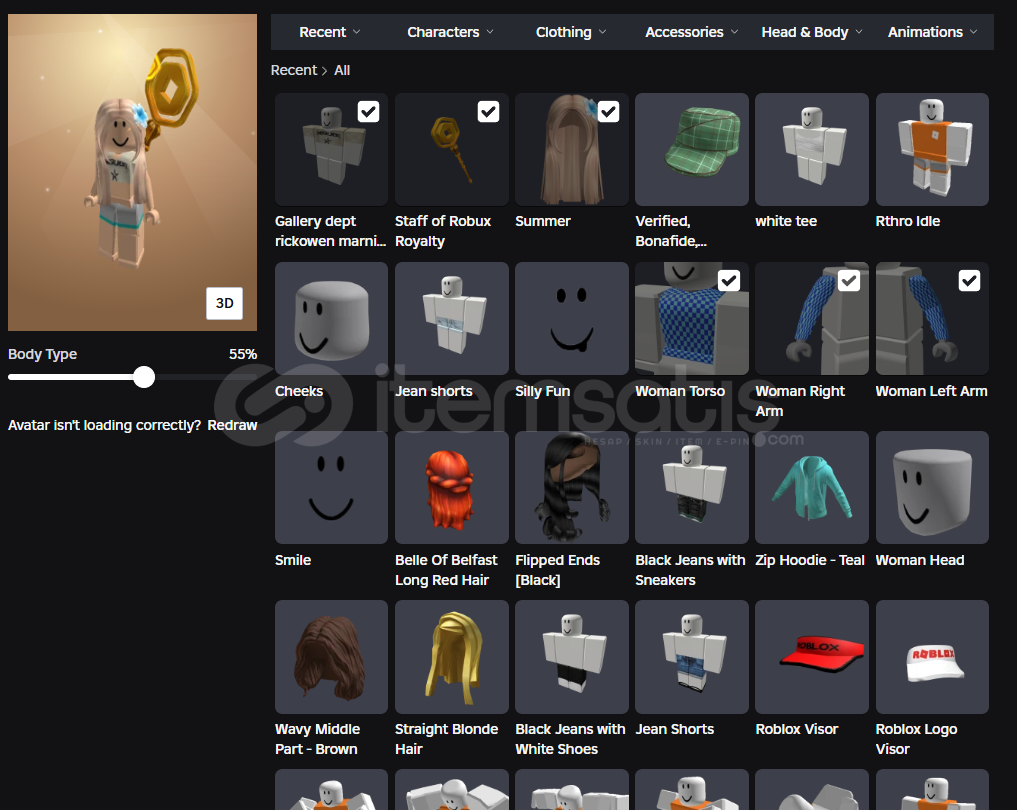Image resolution: width=1017 pixels, height=810 pixels.
Task: Uncheck the Summer hair checkbox
Action: point(608,112)
